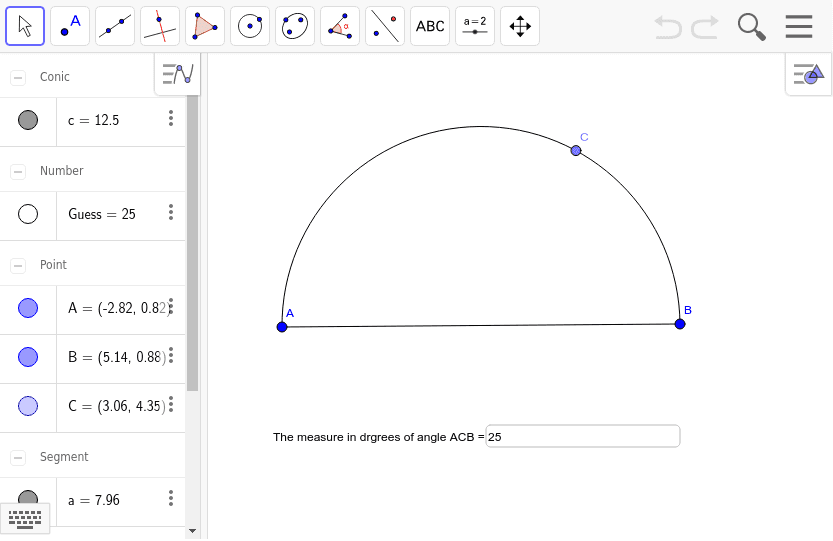
Task: Toggle visibility of number Guess
Action: 28,214
